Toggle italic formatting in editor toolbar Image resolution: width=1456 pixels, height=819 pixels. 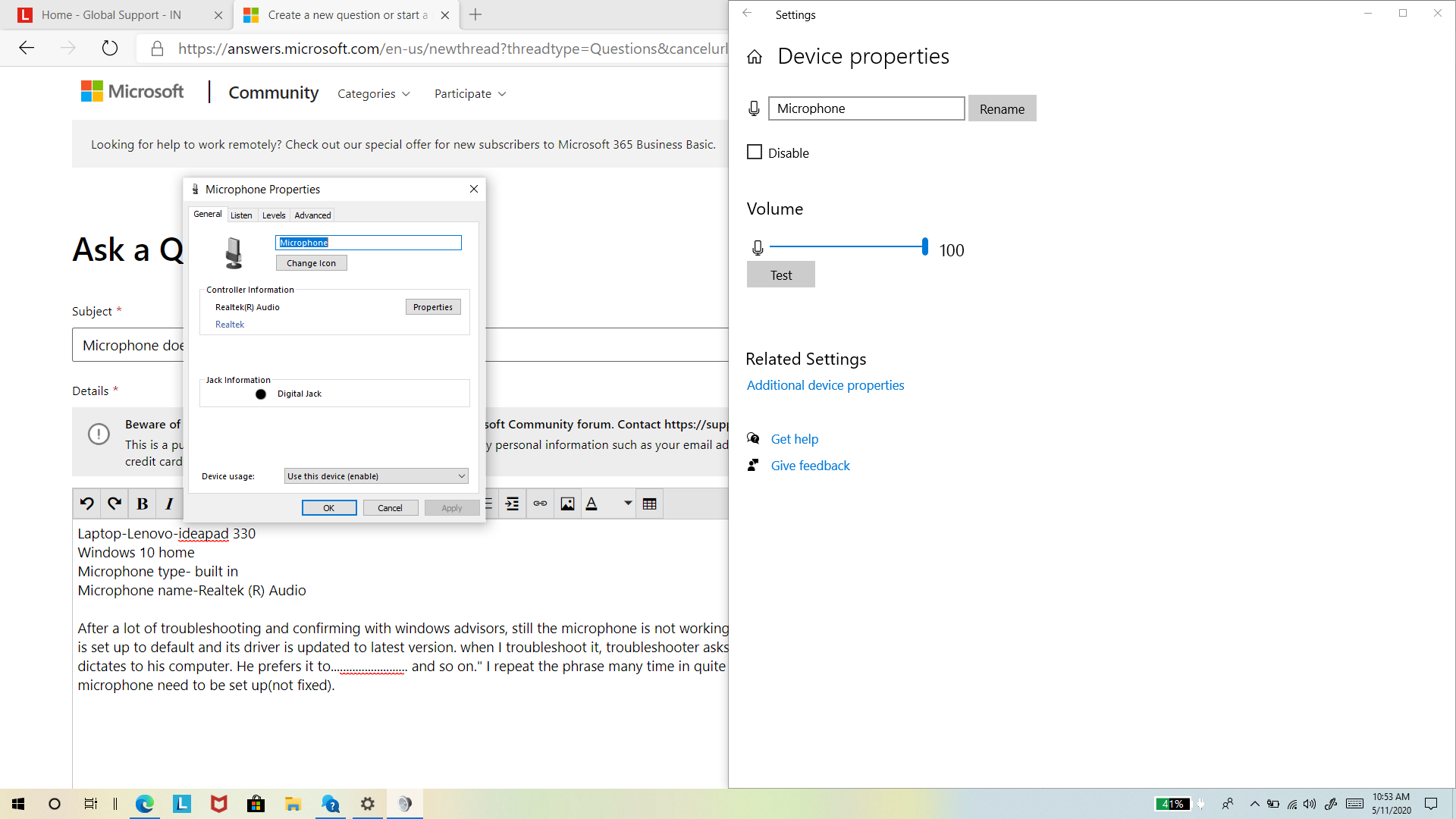[169, 504]
